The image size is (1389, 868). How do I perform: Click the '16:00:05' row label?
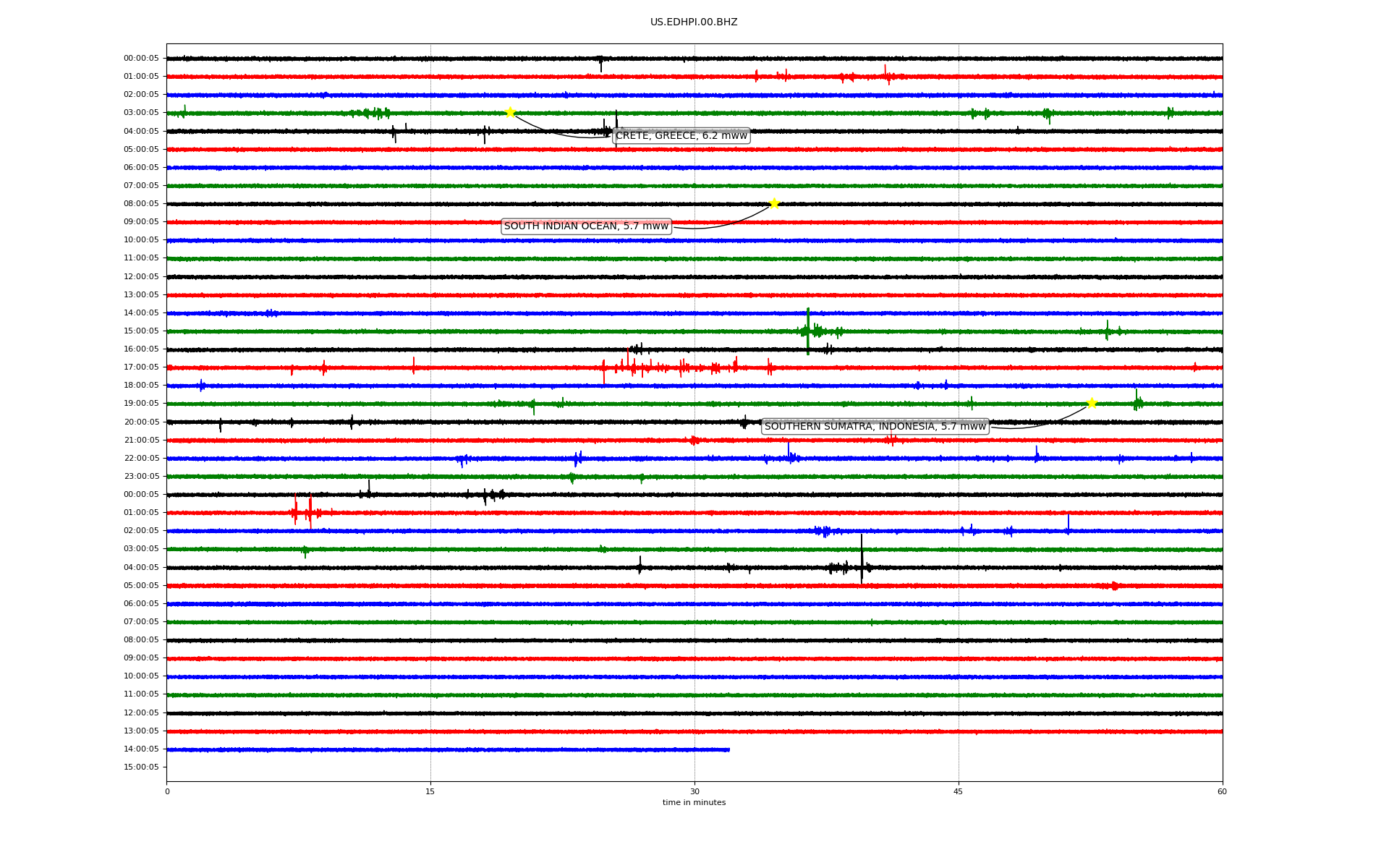point(141,349)
